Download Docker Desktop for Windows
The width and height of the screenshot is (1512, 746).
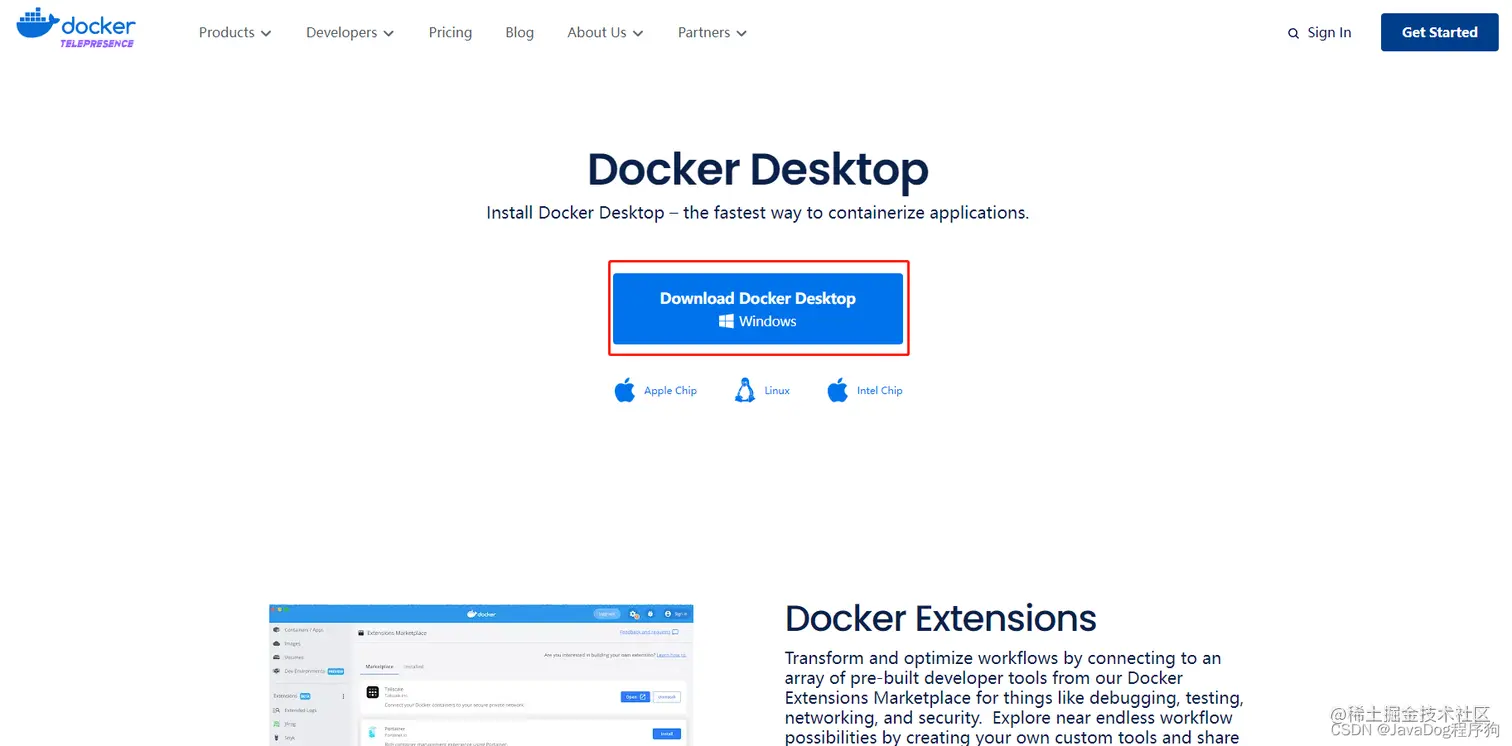pos(758,309)
